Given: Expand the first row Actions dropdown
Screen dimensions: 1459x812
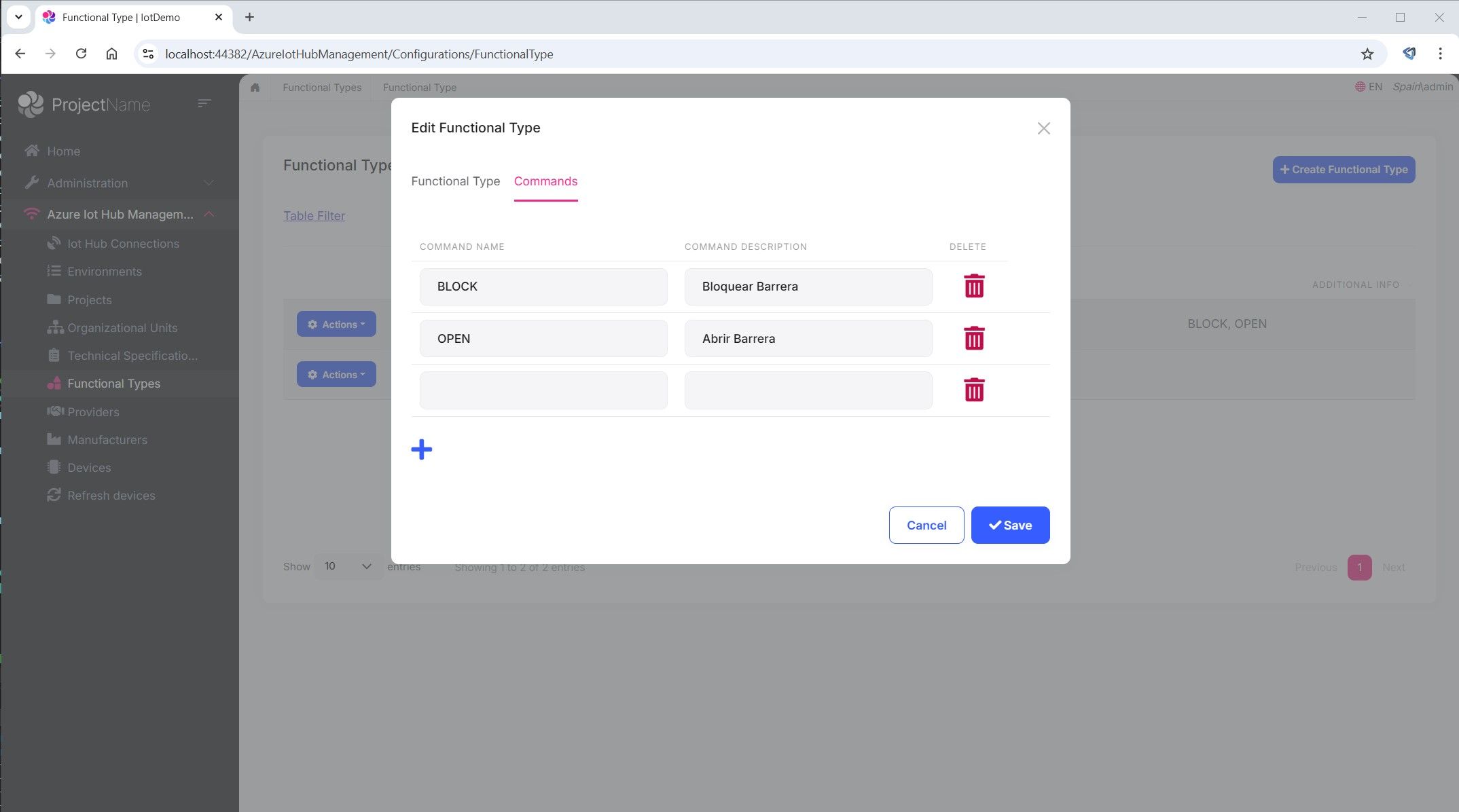Looking at the screenshot, I should (x=336, y=325).
